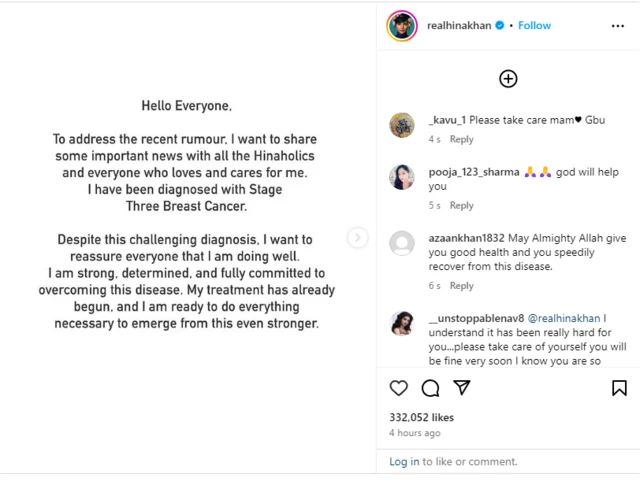
Task: Share post via paper plane icon
Action: pos(461,388)
